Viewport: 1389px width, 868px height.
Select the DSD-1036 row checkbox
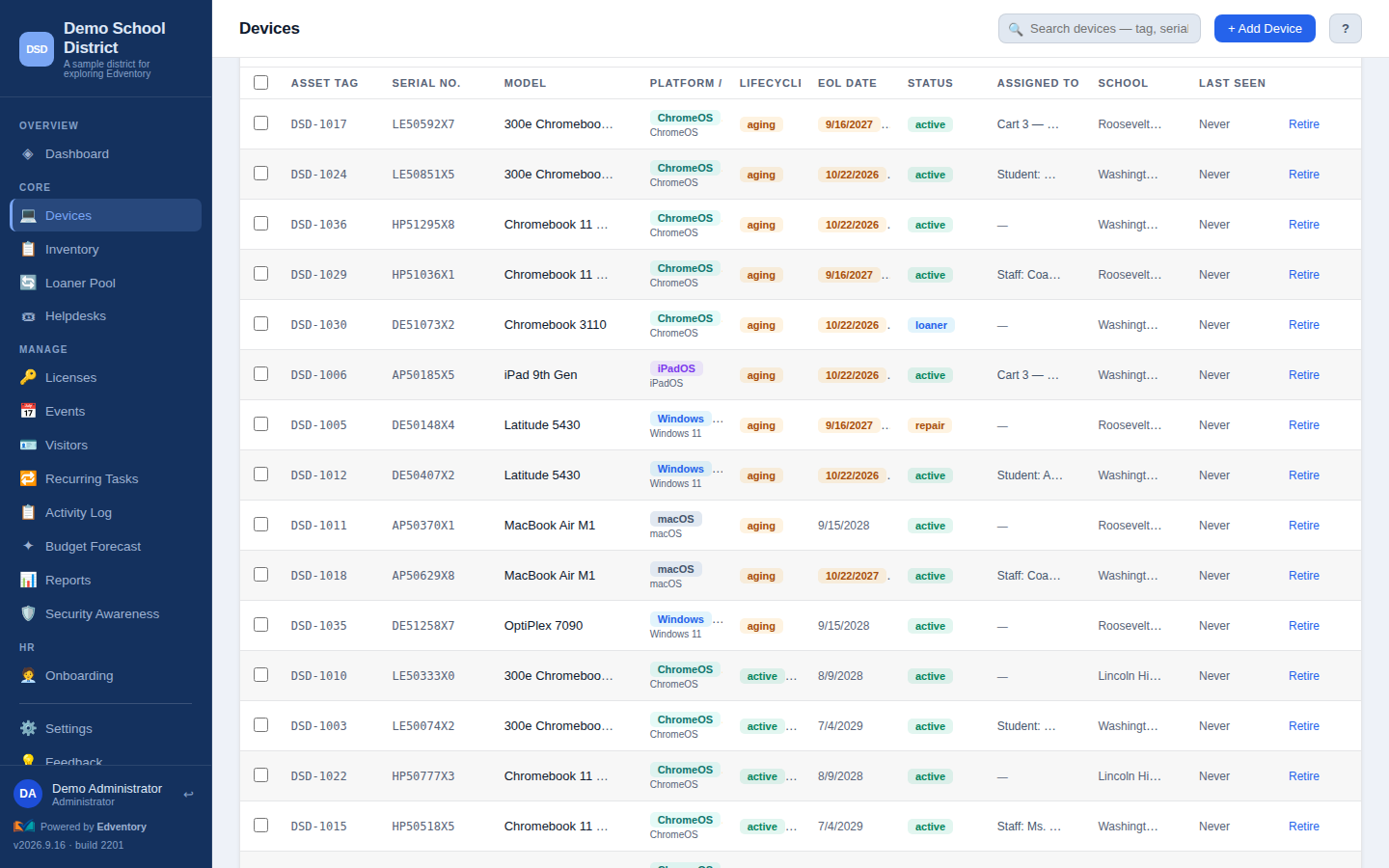pyautogui.click(x=260, y=223)
